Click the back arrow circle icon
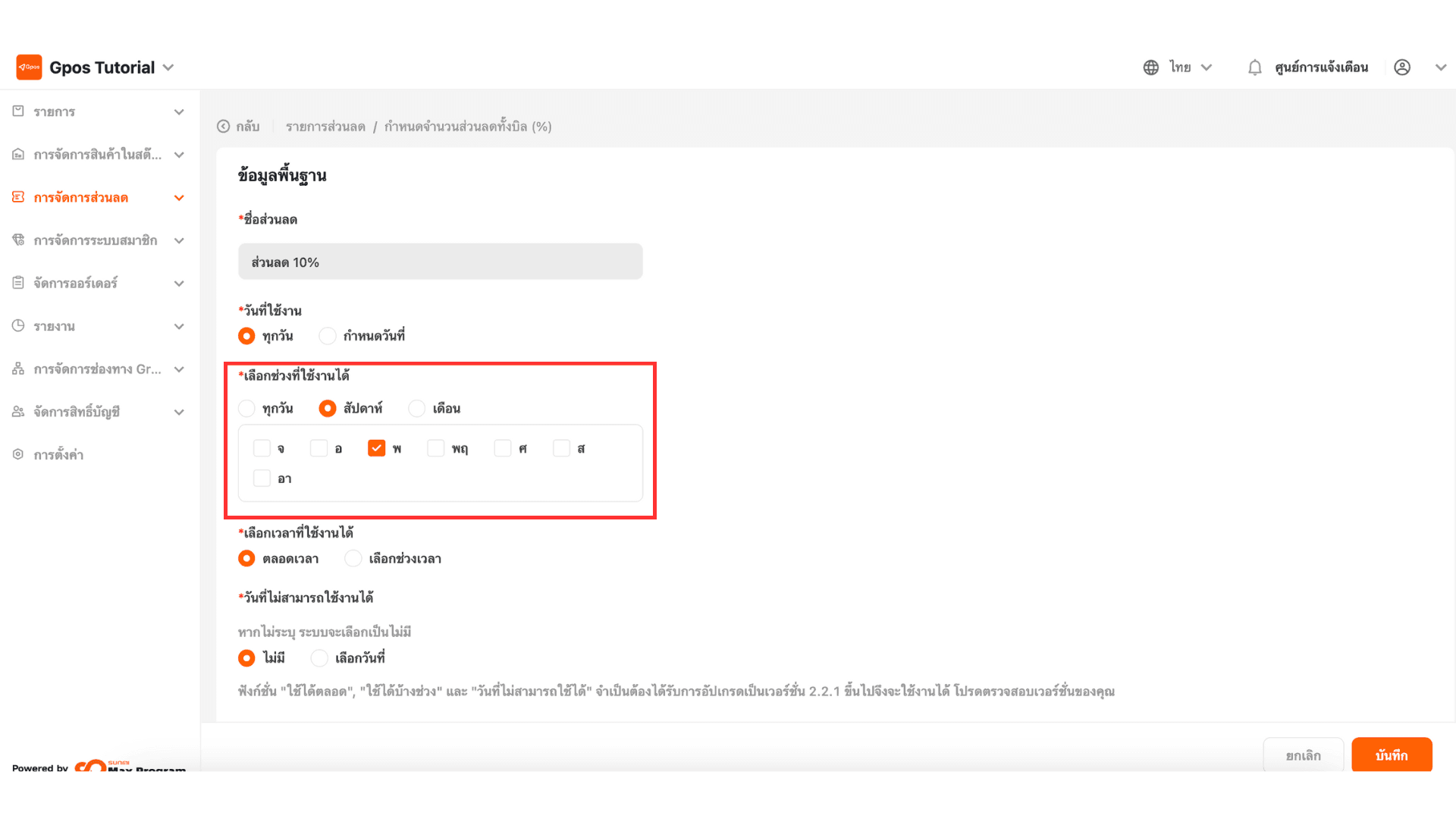This screenshot has height=819, width=1456. [x=223, y=127]
